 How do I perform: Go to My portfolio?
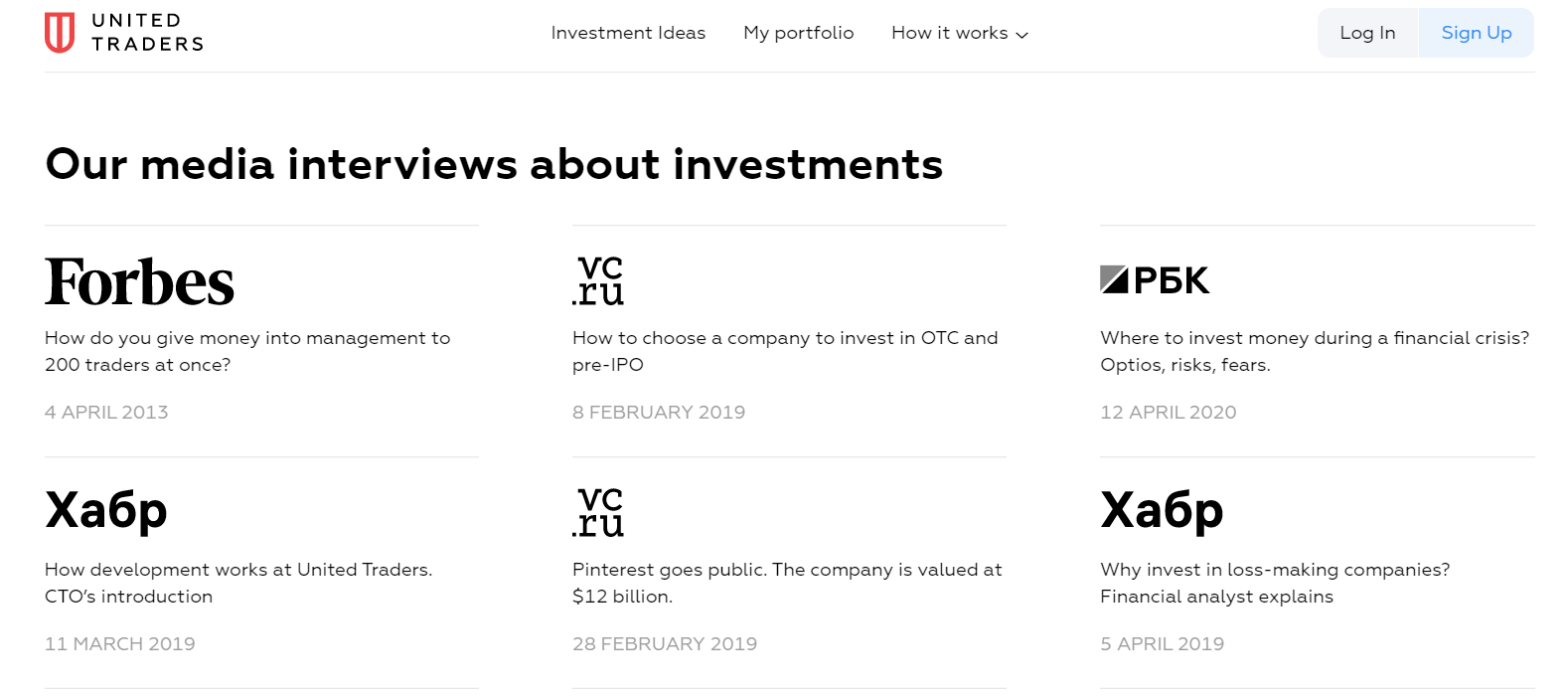798,33
